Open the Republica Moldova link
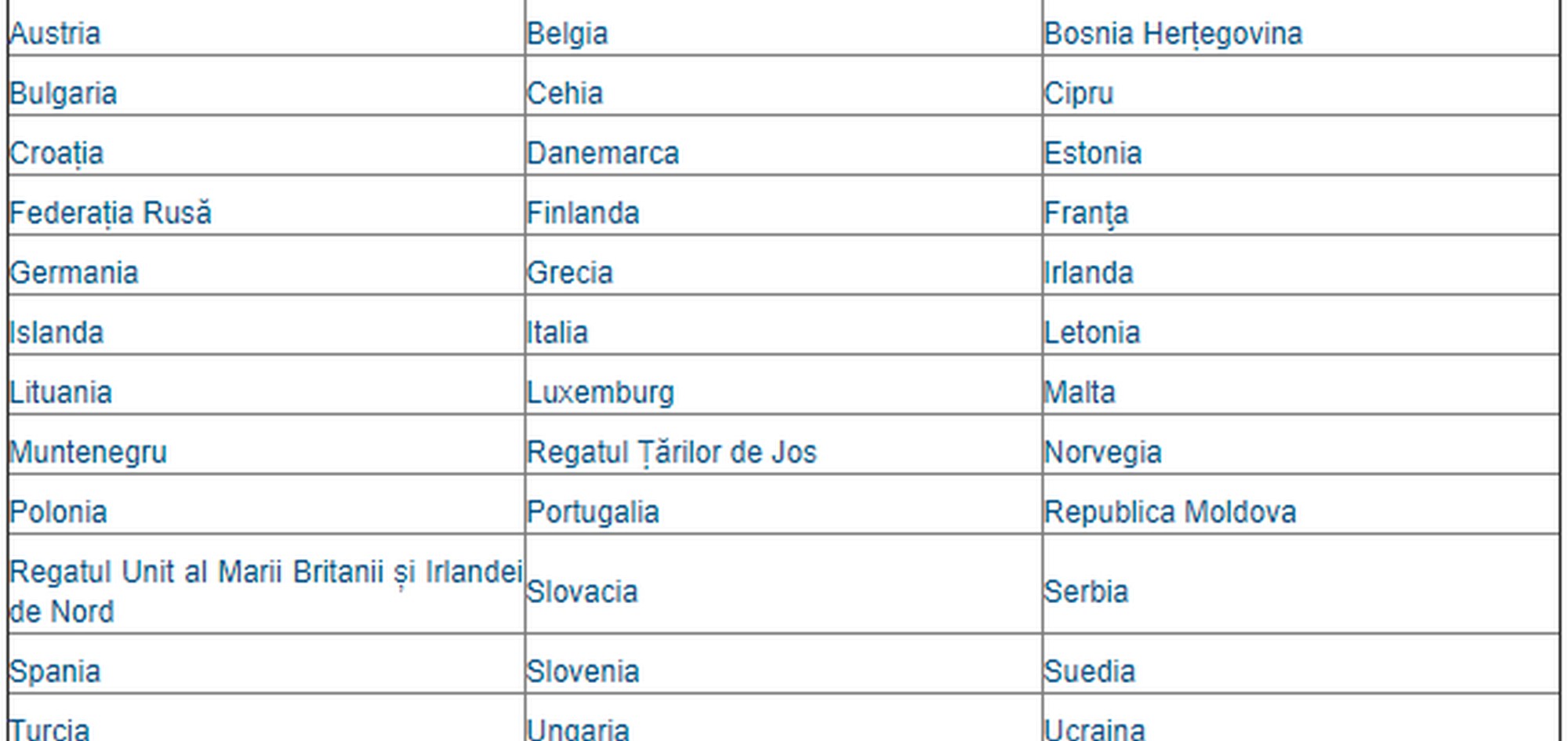 (x=1170, y=512)
